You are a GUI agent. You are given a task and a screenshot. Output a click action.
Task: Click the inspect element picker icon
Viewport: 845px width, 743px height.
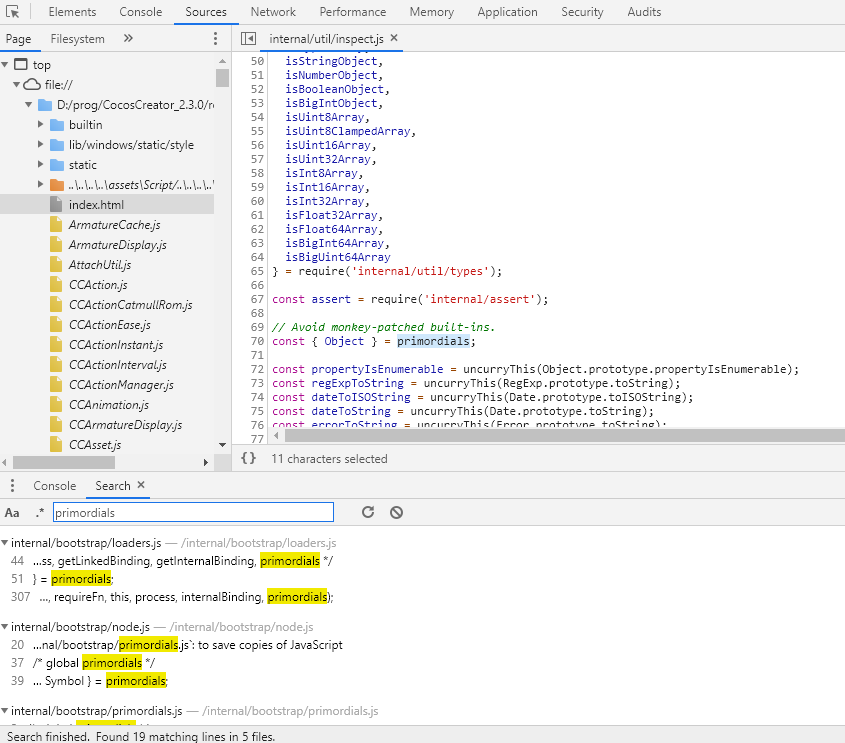13,12
